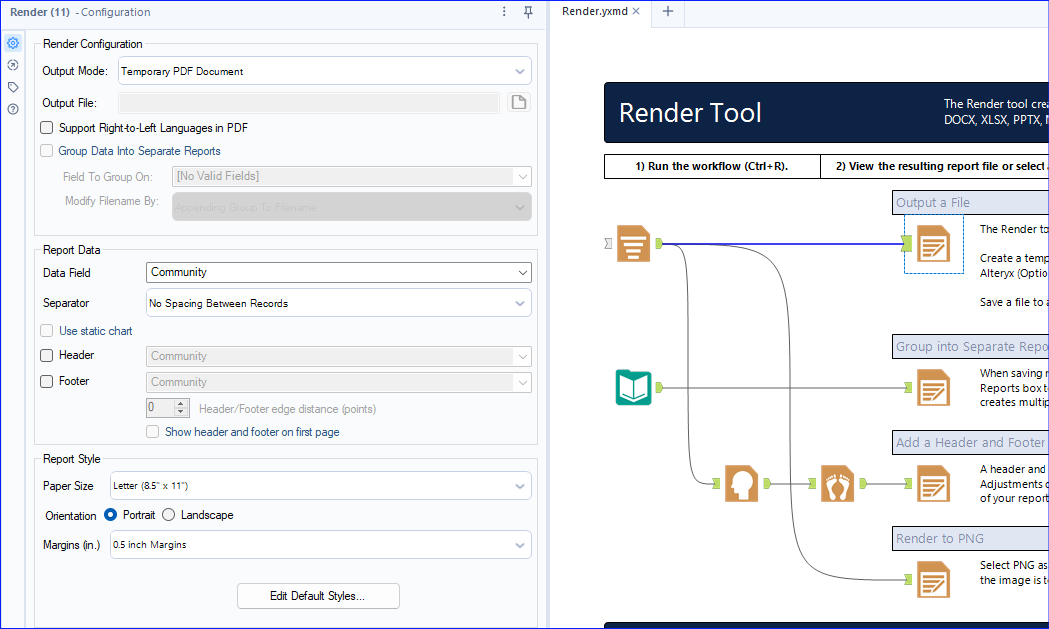Open a new workflow tab with the plus button
Image resolution: width=1049 pixels, height=629 pixels.
click(x=667, y=13)
